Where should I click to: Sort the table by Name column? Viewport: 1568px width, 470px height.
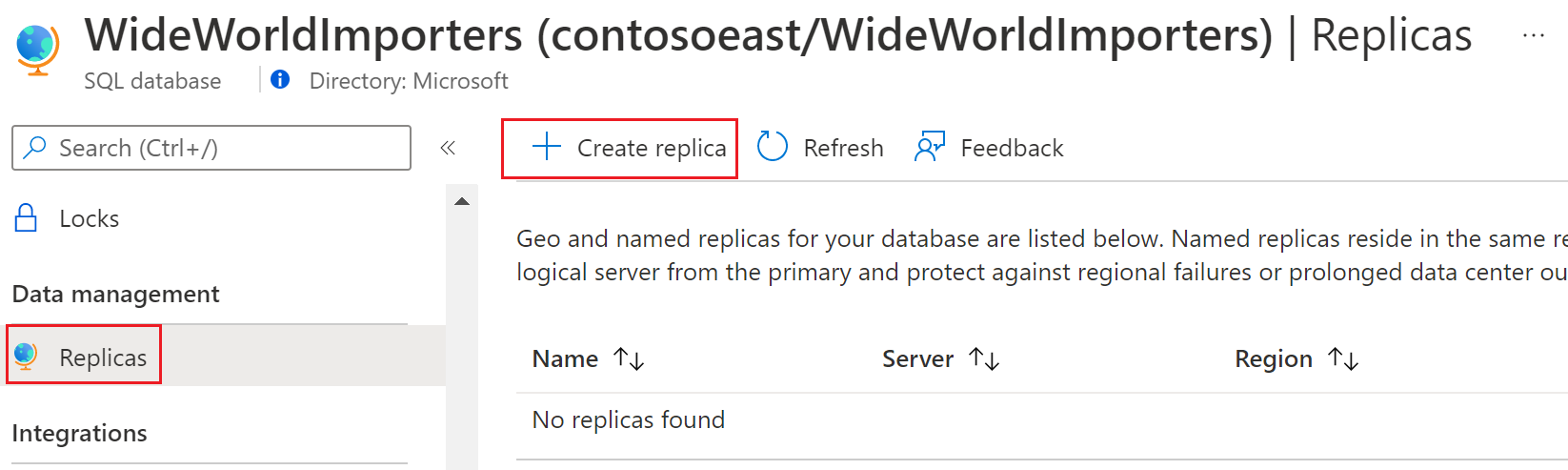pos(629,358)
